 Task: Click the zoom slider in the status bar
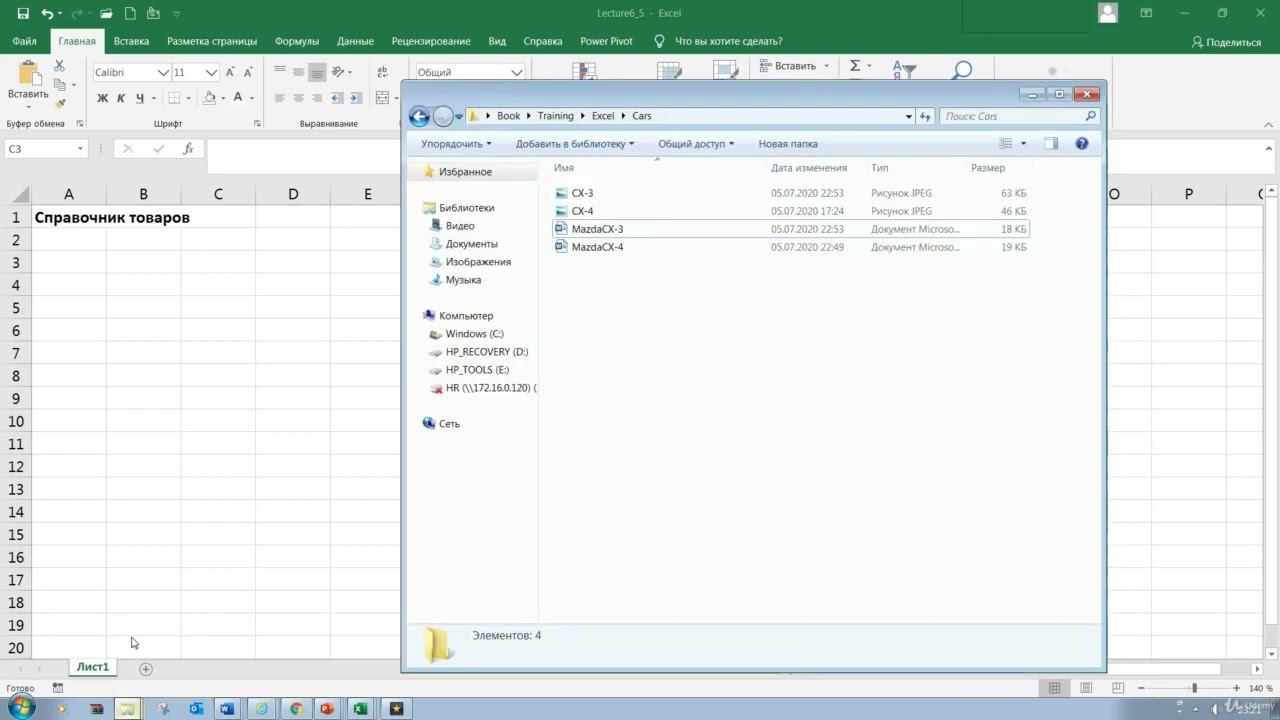(x=1193, y=688)
